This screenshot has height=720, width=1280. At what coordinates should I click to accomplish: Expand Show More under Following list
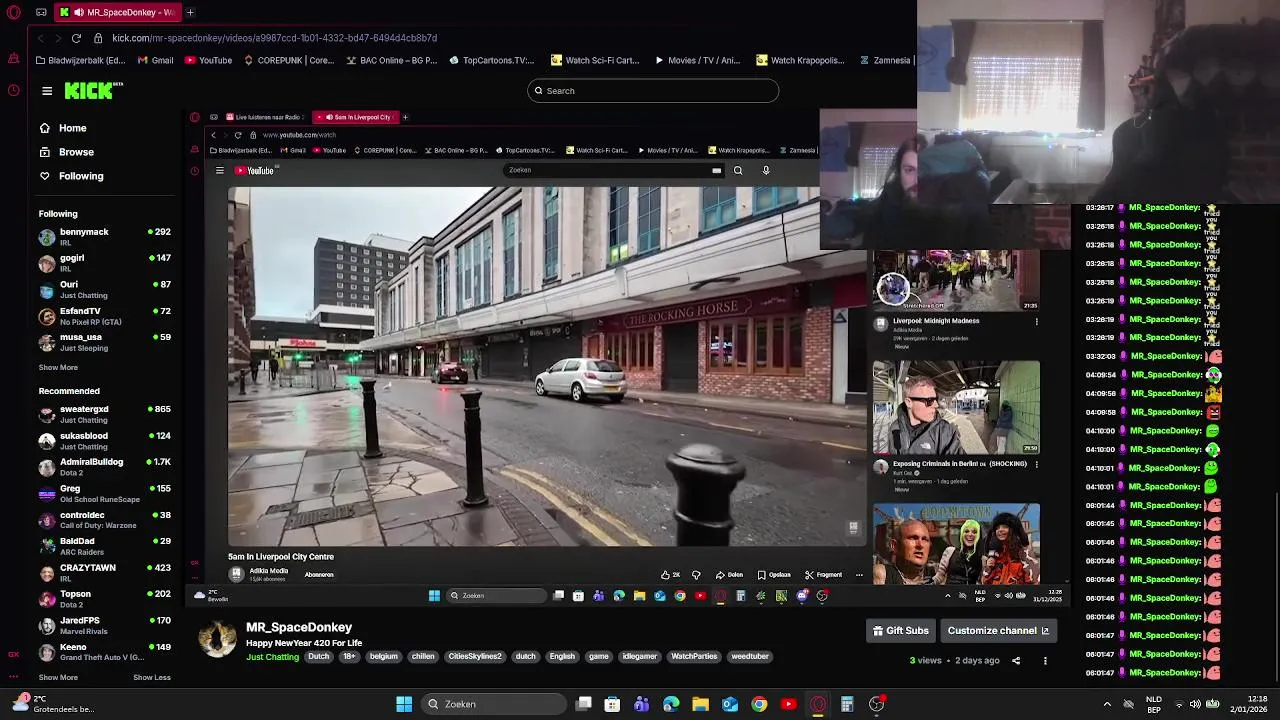click(x=58, y=367)
